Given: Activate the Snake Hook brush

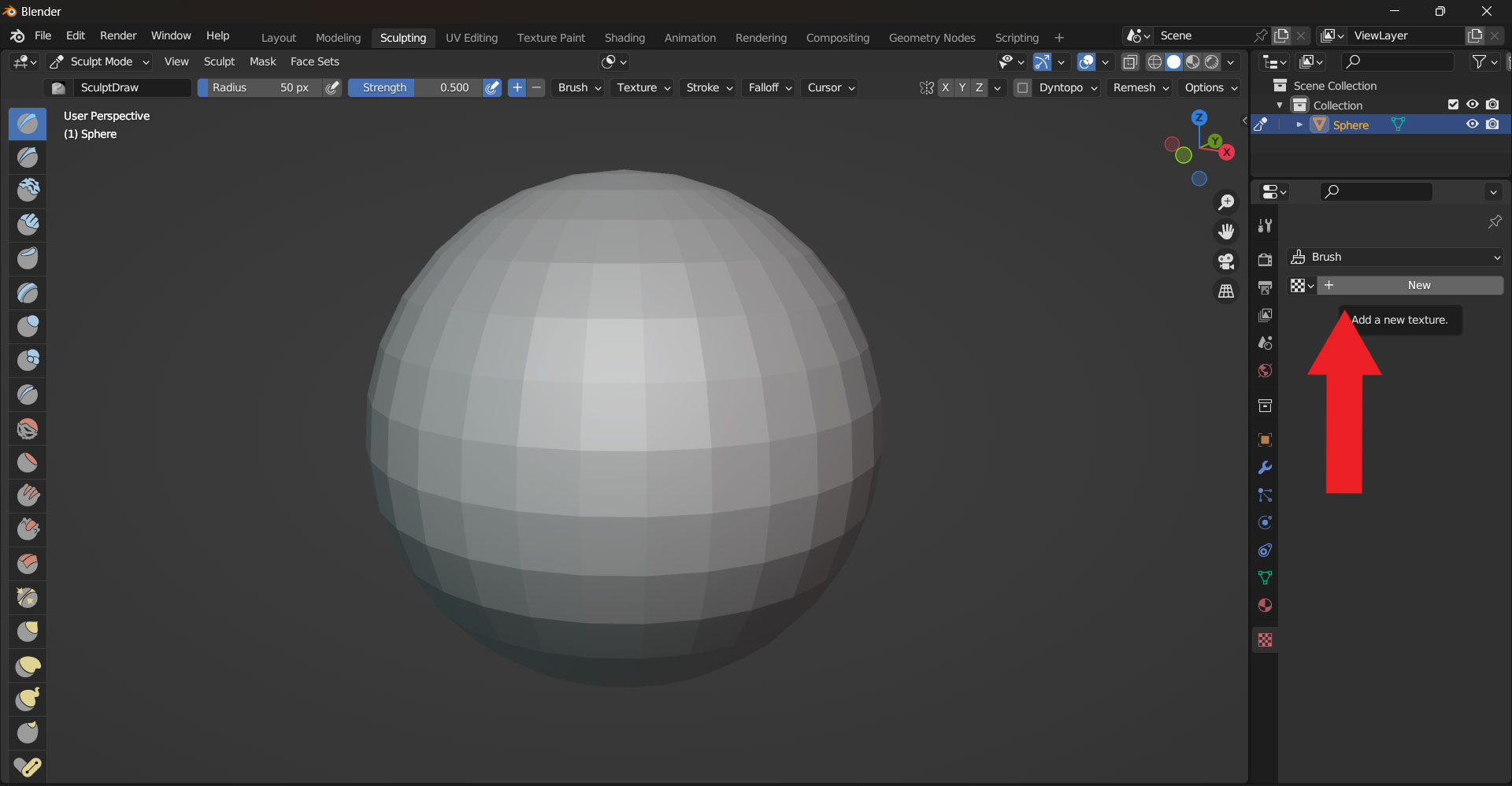Looking at the screenshot, I should click(28, 699).
